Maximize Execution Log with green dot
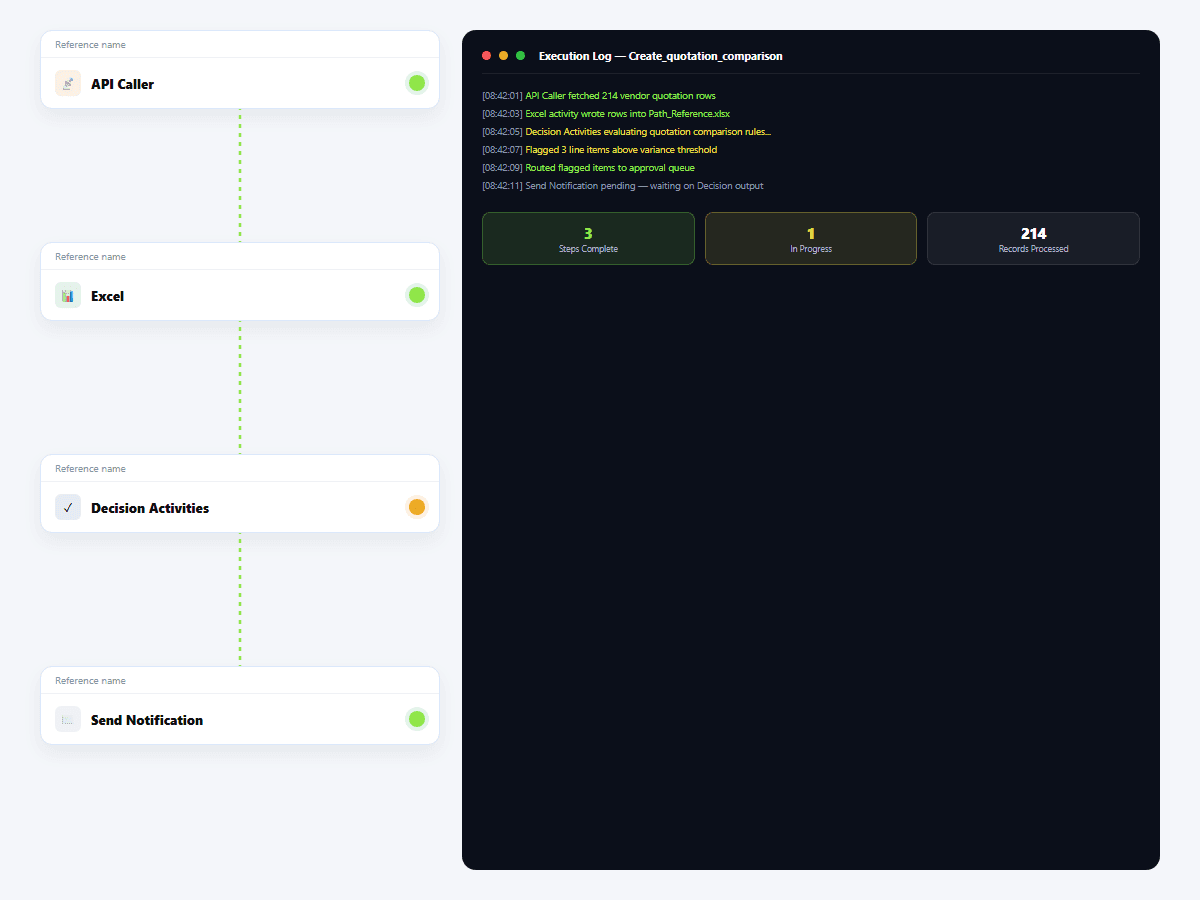The image size is (1200, 900). click(520, 56)
